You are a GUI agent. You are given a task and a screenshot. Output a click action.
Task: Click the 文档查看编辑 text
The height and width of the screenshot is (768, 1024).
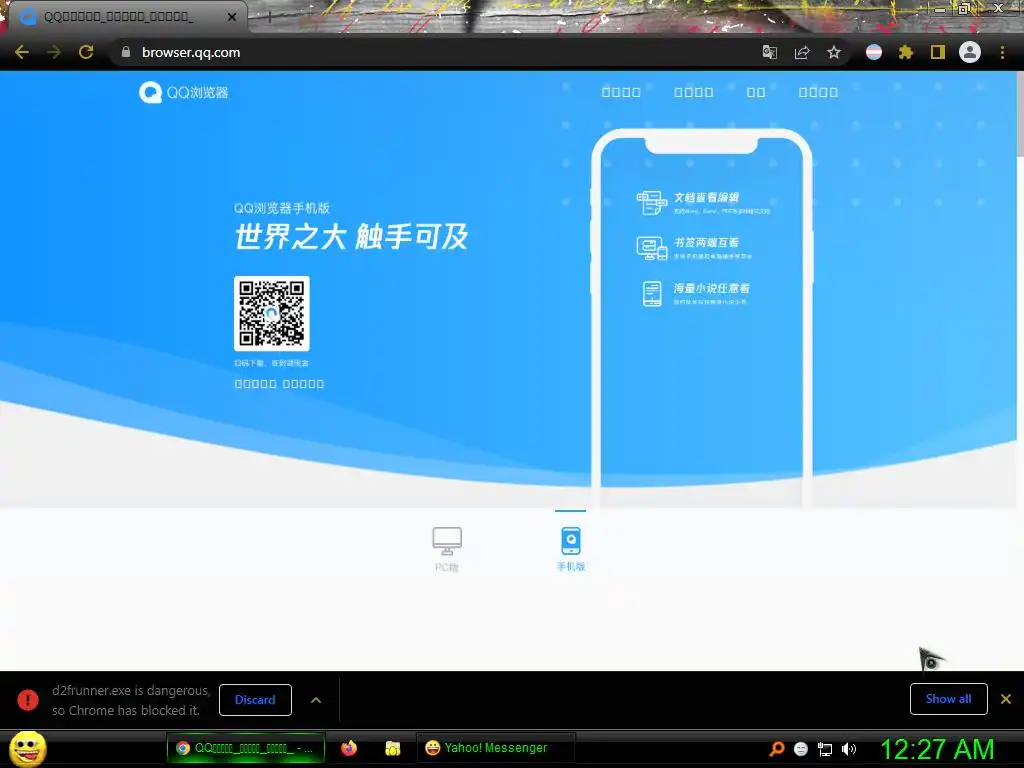tap(706, 197)
